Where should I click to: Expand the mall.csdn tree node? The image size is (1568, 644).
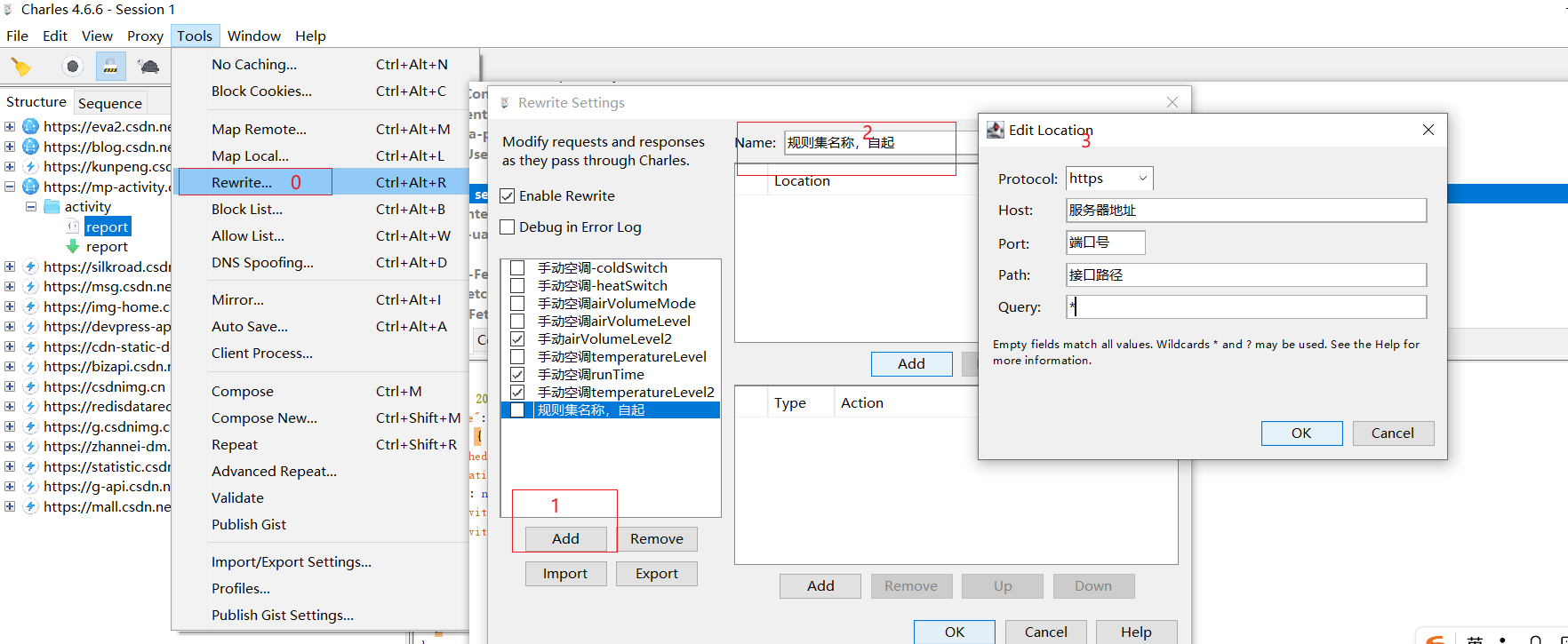click(10, 506)
